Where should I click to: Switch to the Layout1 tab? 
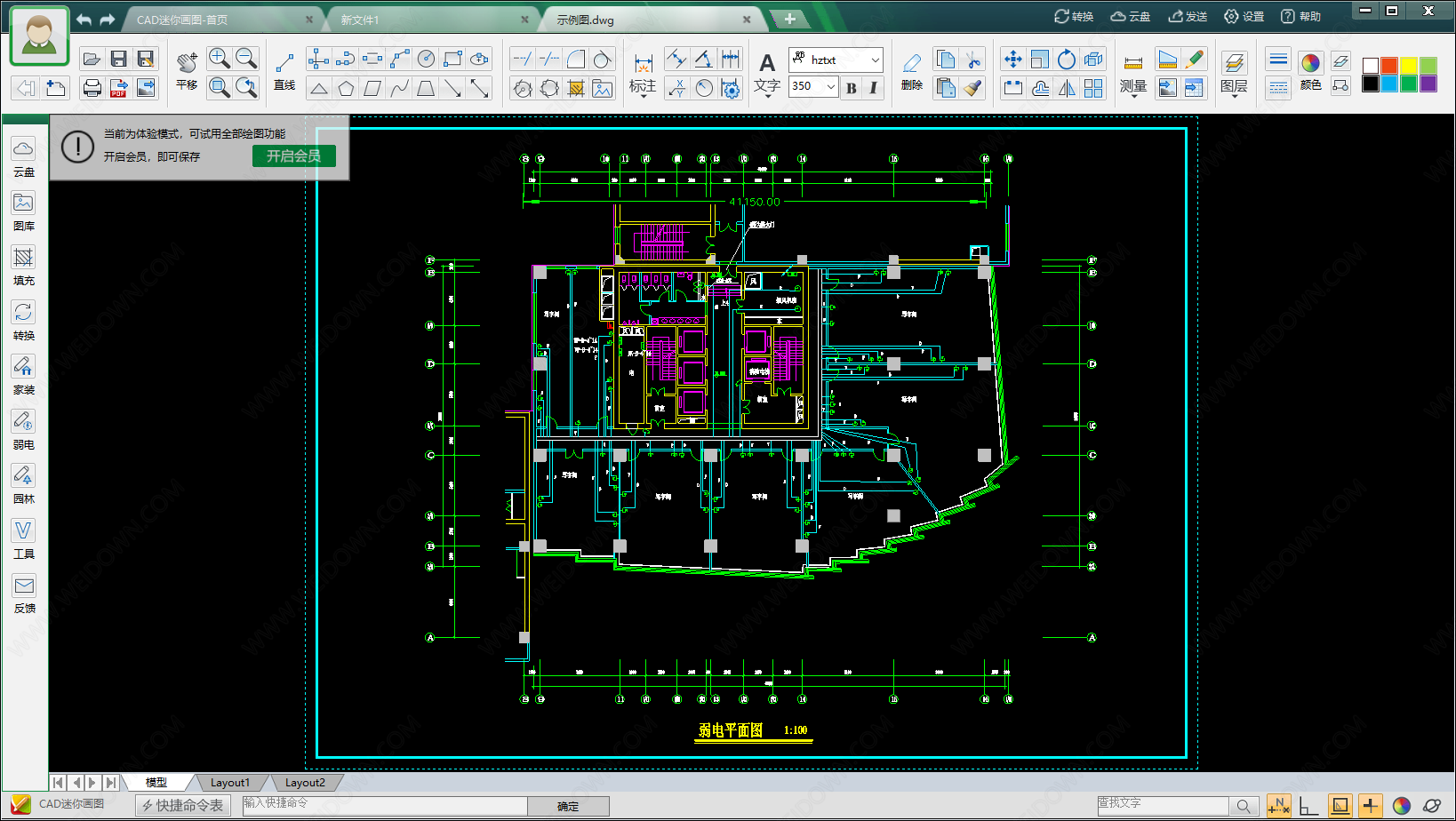[x=230, y=783]
